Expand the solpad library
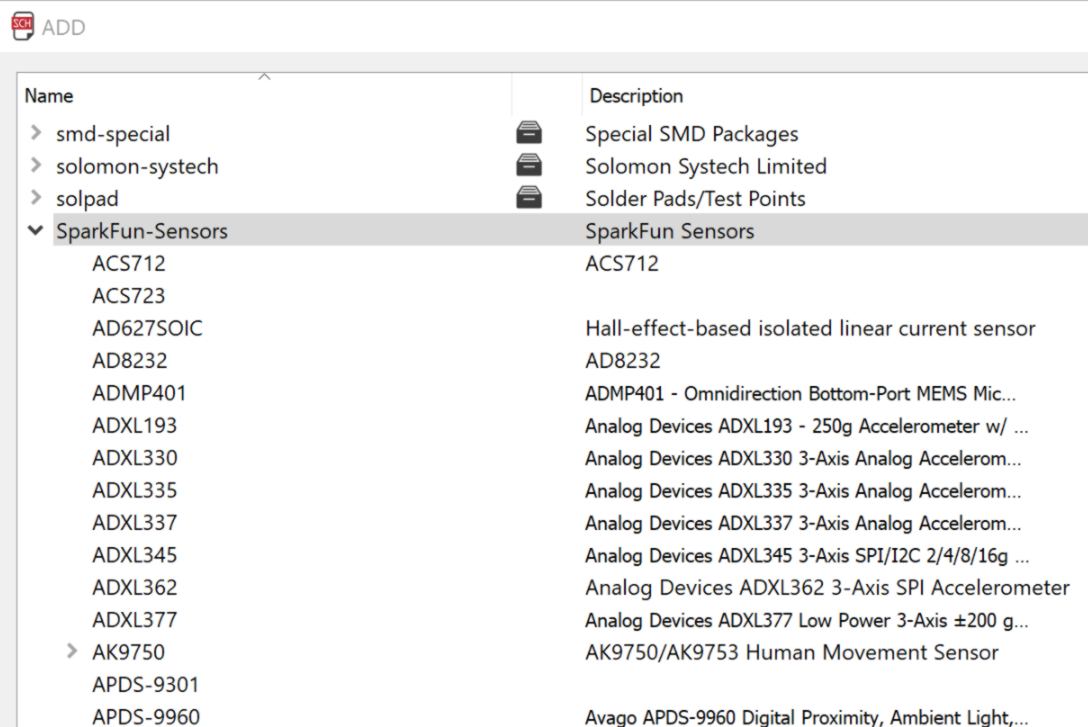This screenshot has width=1088, height=727. tap(36, 198)
